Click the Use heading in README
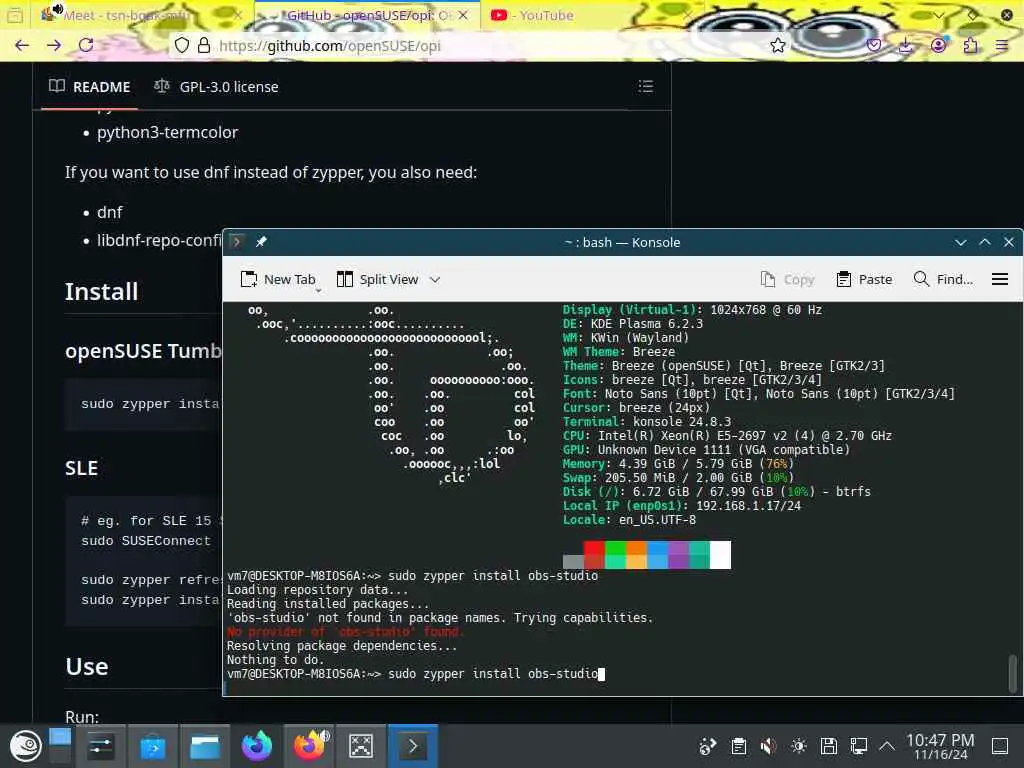 coord(87,666)
